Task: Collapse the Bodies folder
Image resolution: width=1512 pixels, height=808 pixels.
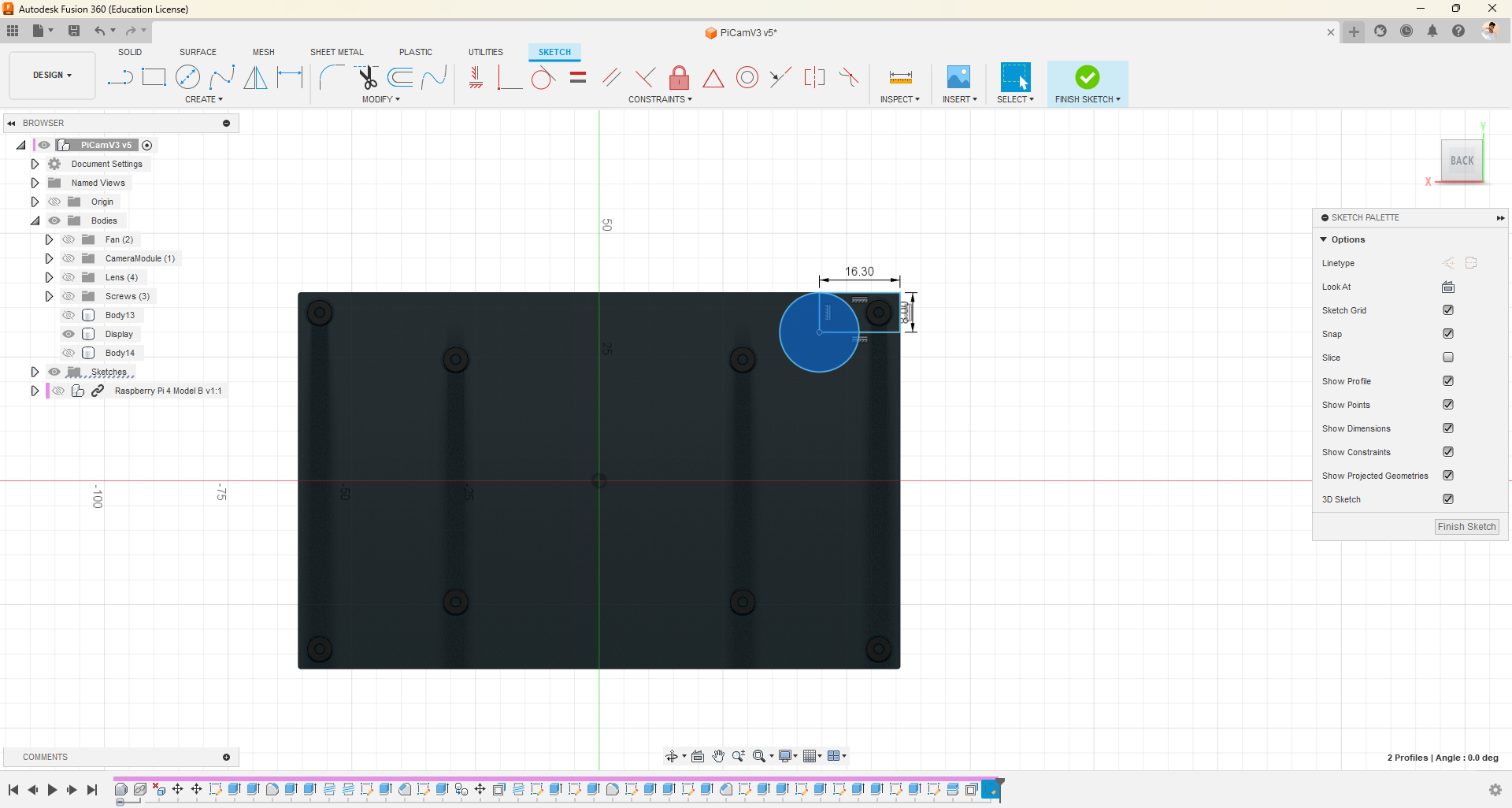Action: point(35,221)
